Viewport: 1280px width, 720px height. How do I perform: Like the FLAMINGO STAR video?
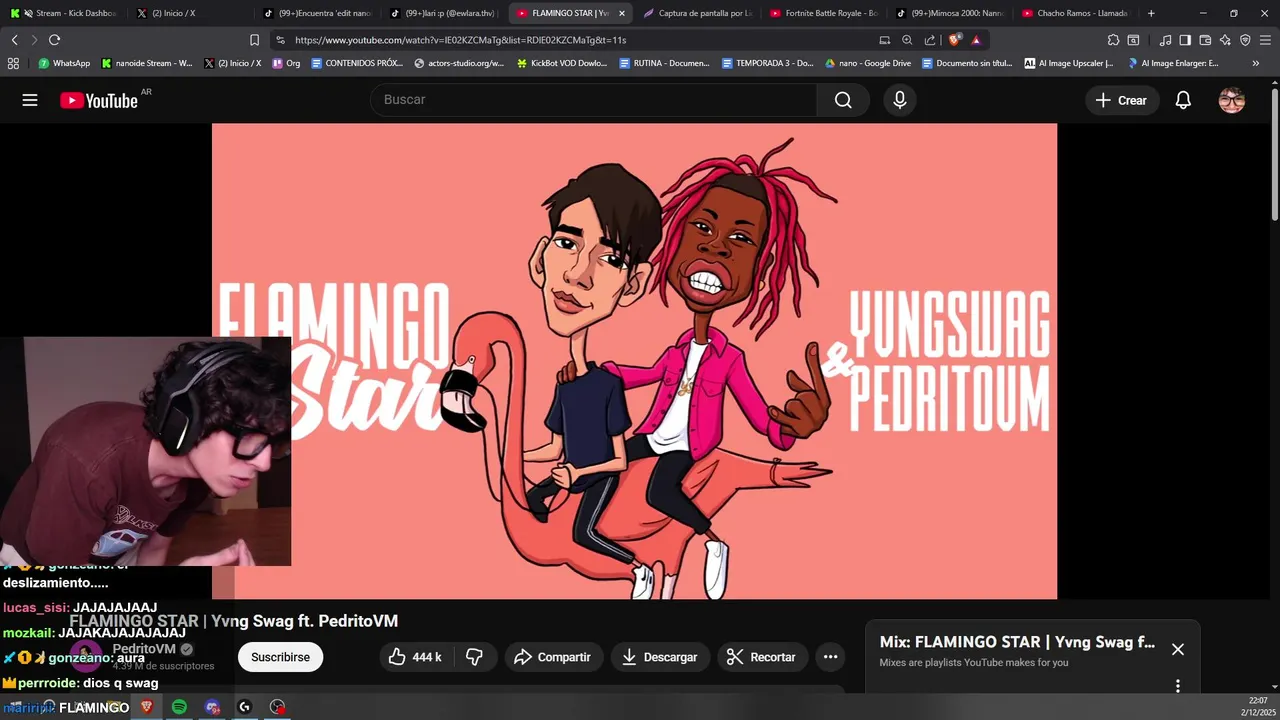pyautogui.click(x=415, y=657)
